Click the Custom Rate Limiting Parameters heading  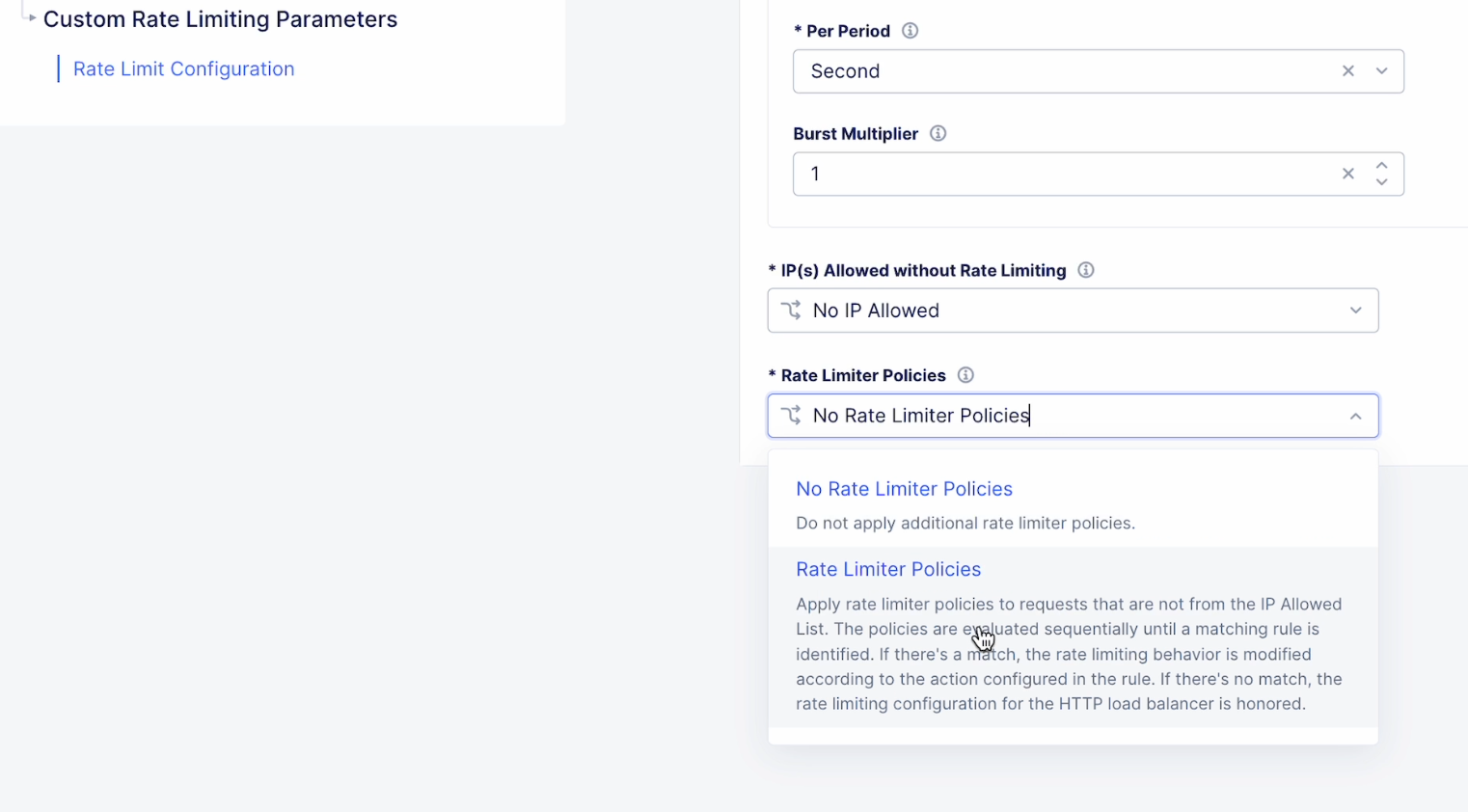click(220, 18)
